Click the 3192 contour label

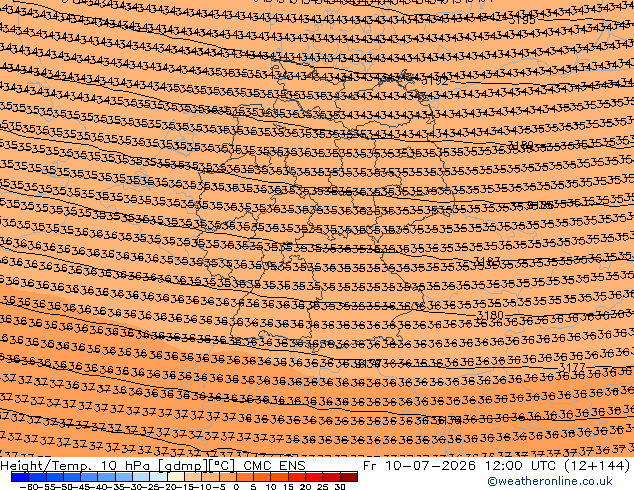pos(435,81)
